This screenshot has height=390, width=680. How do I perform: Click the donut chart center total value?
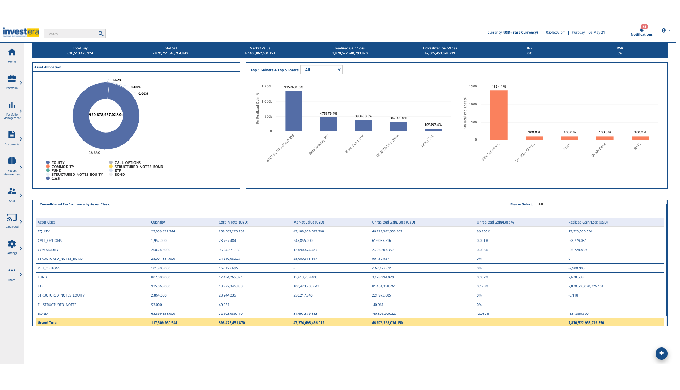point(106,115)
